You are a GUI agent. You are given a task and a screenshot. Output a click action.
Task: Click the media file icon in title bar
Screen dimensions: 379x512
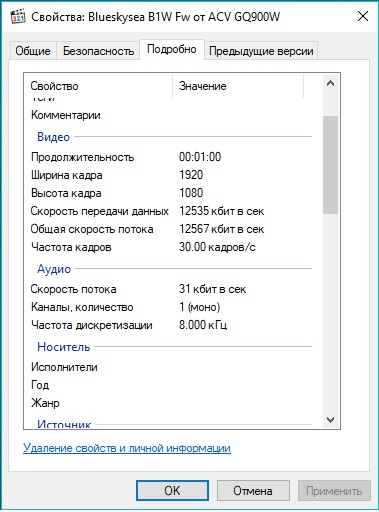[x=18, y=16]
